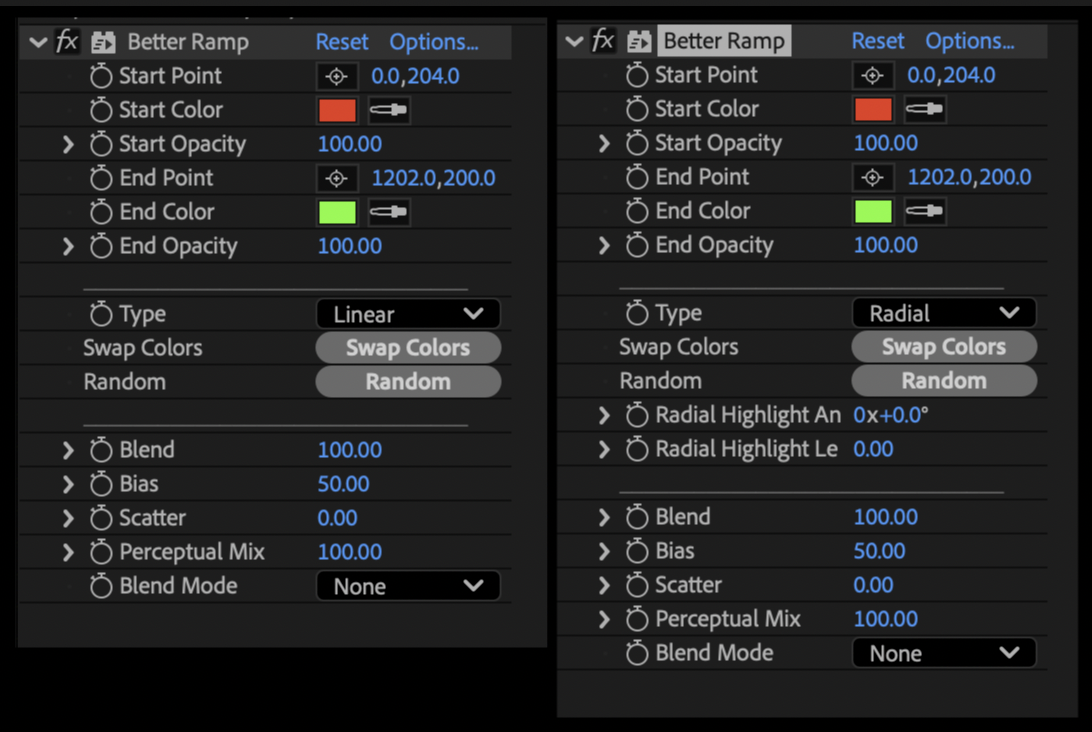Expand Radial Highlight Angle property
This screenshot has height=732, width=1092.
(x=604, y=416)
